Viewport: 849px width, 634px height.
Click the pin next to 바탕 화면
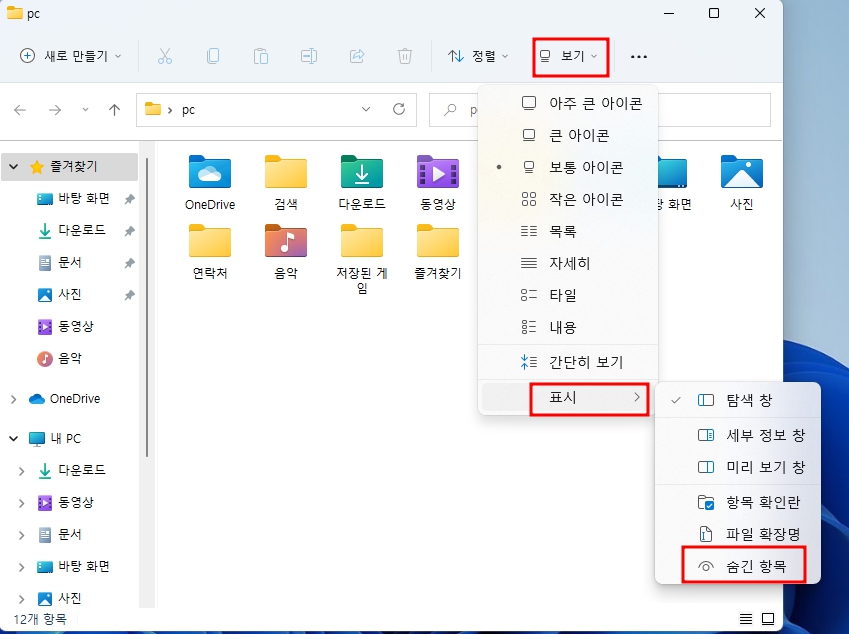[129, 199]
